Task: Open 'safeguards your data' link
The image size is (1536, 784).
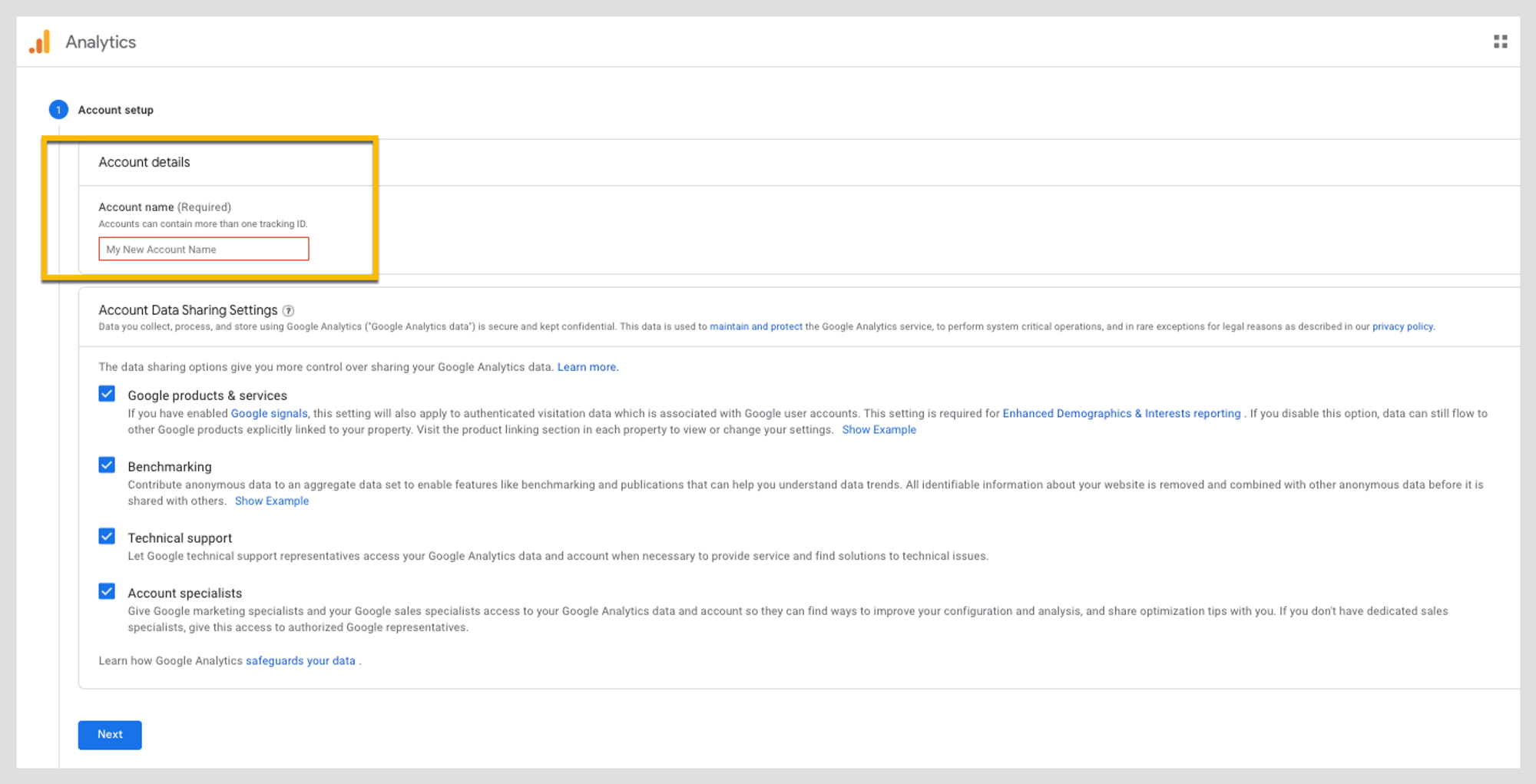Action: tap(300, 661)
